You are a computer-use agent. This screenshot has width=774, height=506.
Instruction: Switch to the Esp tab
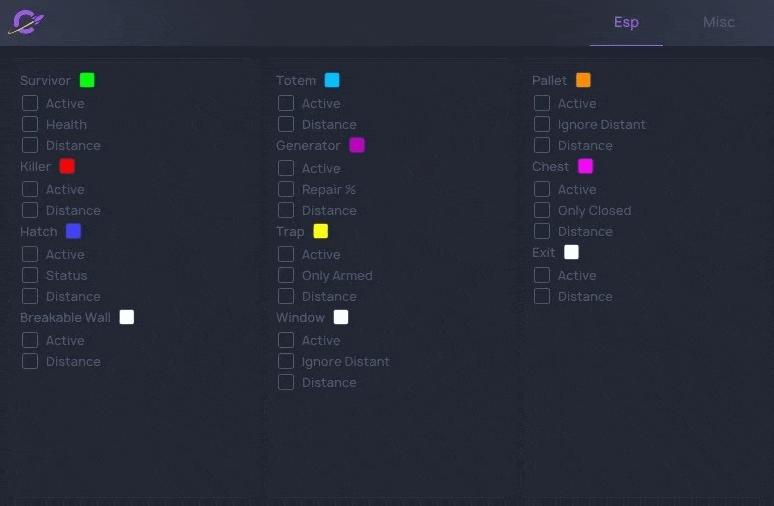[x=626, y=23]
